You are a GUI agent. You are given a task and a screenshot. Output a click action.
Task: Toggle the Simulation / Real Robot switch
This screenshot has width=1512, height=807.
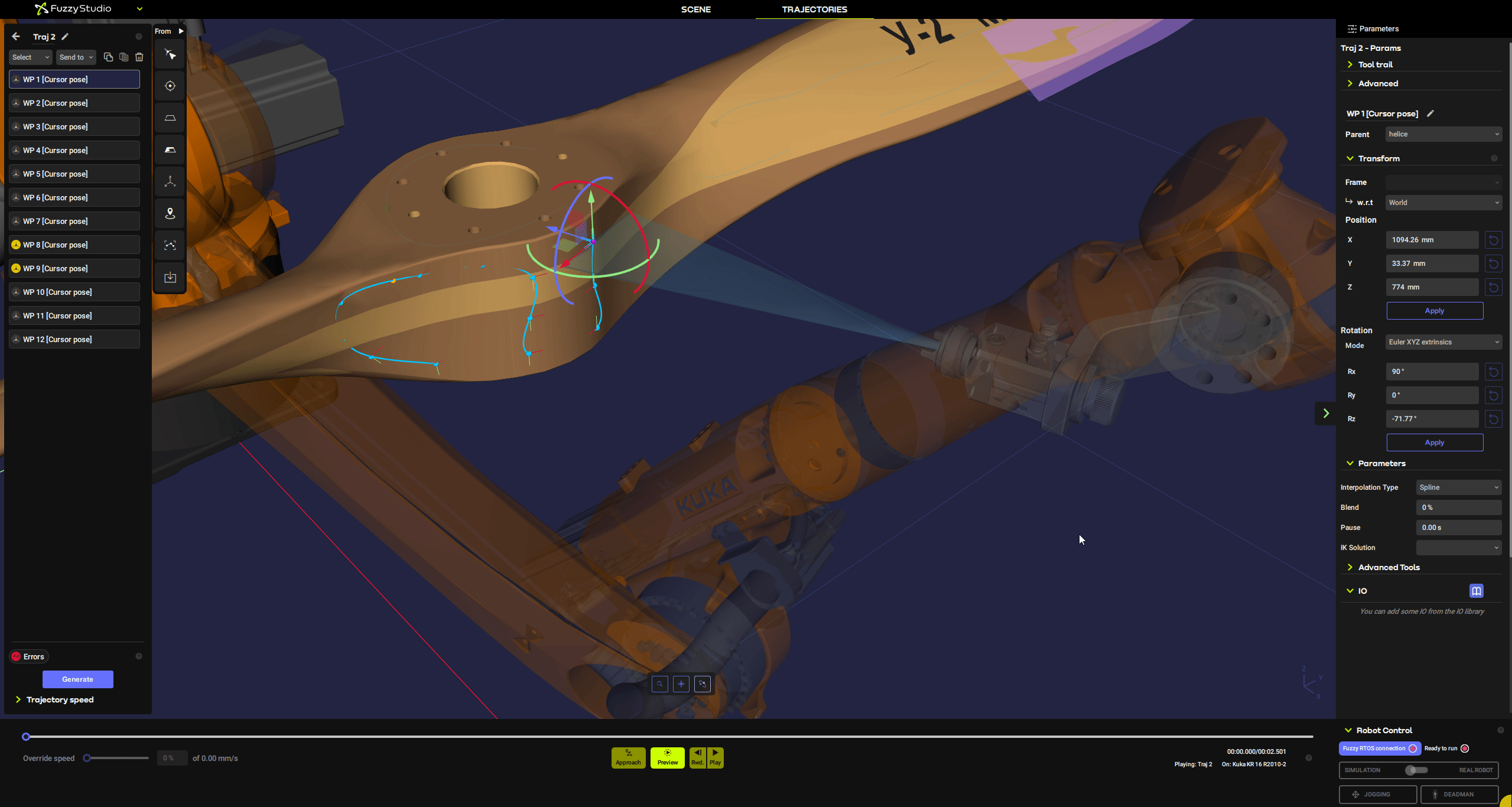[1416, 770]
